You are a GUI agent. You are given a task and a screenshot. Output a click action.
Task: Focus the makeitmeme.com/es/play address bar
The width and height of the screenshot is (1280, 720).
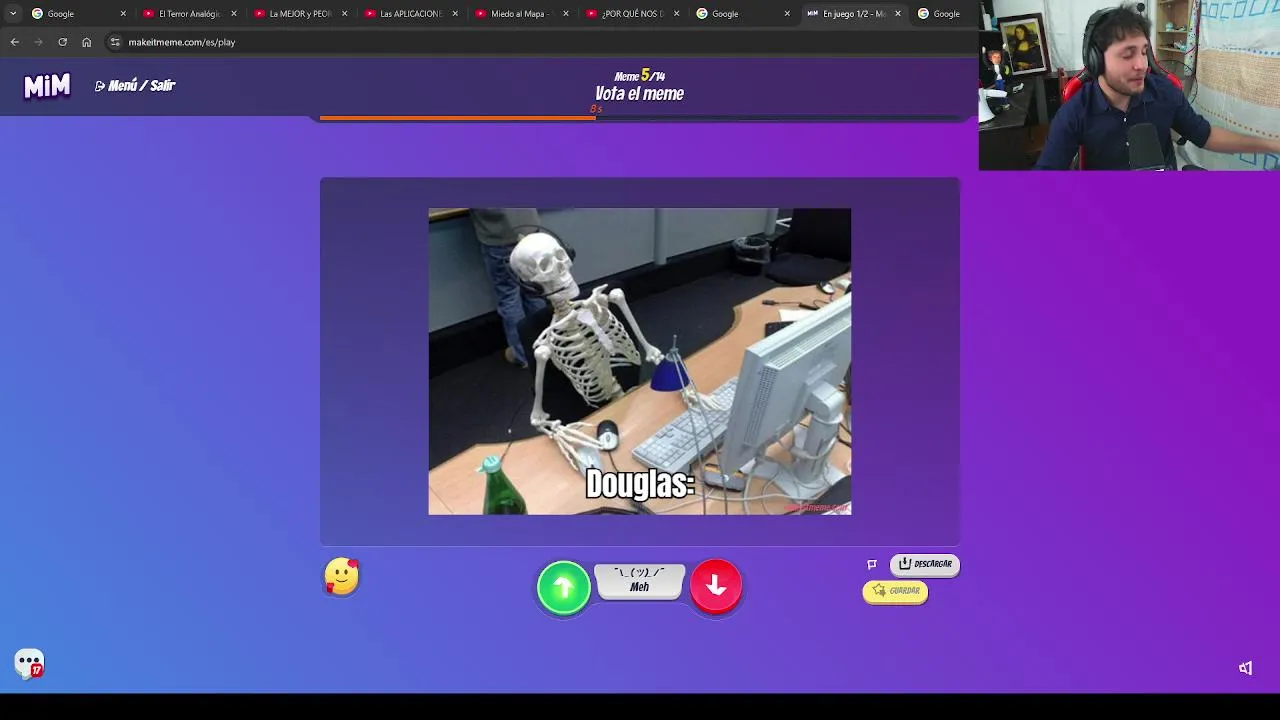click(x=182, y=42)
